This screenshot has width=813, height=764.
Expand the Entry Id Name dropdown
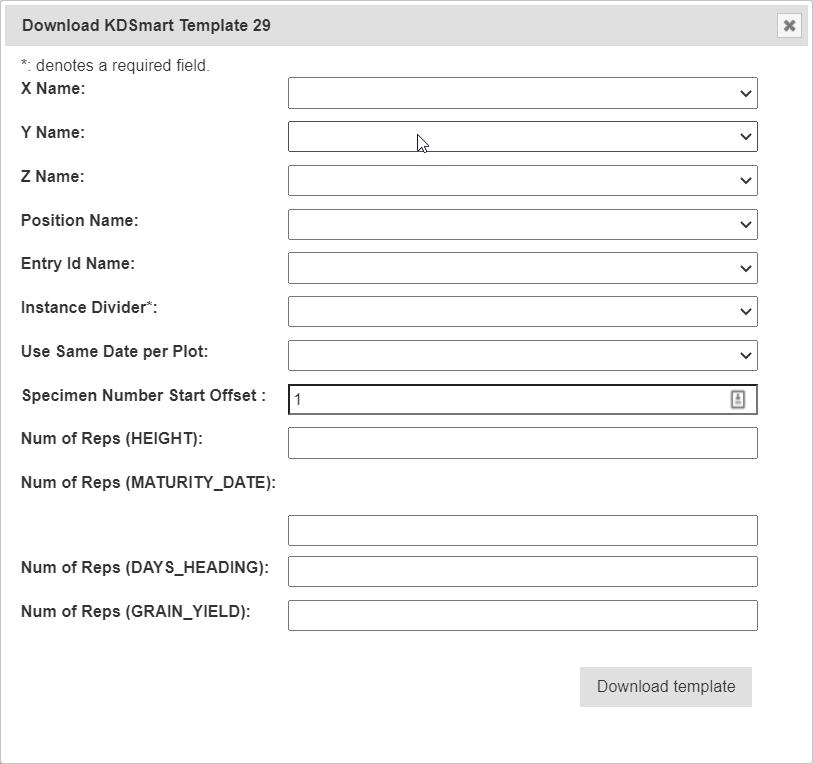[x=522, y=268]
